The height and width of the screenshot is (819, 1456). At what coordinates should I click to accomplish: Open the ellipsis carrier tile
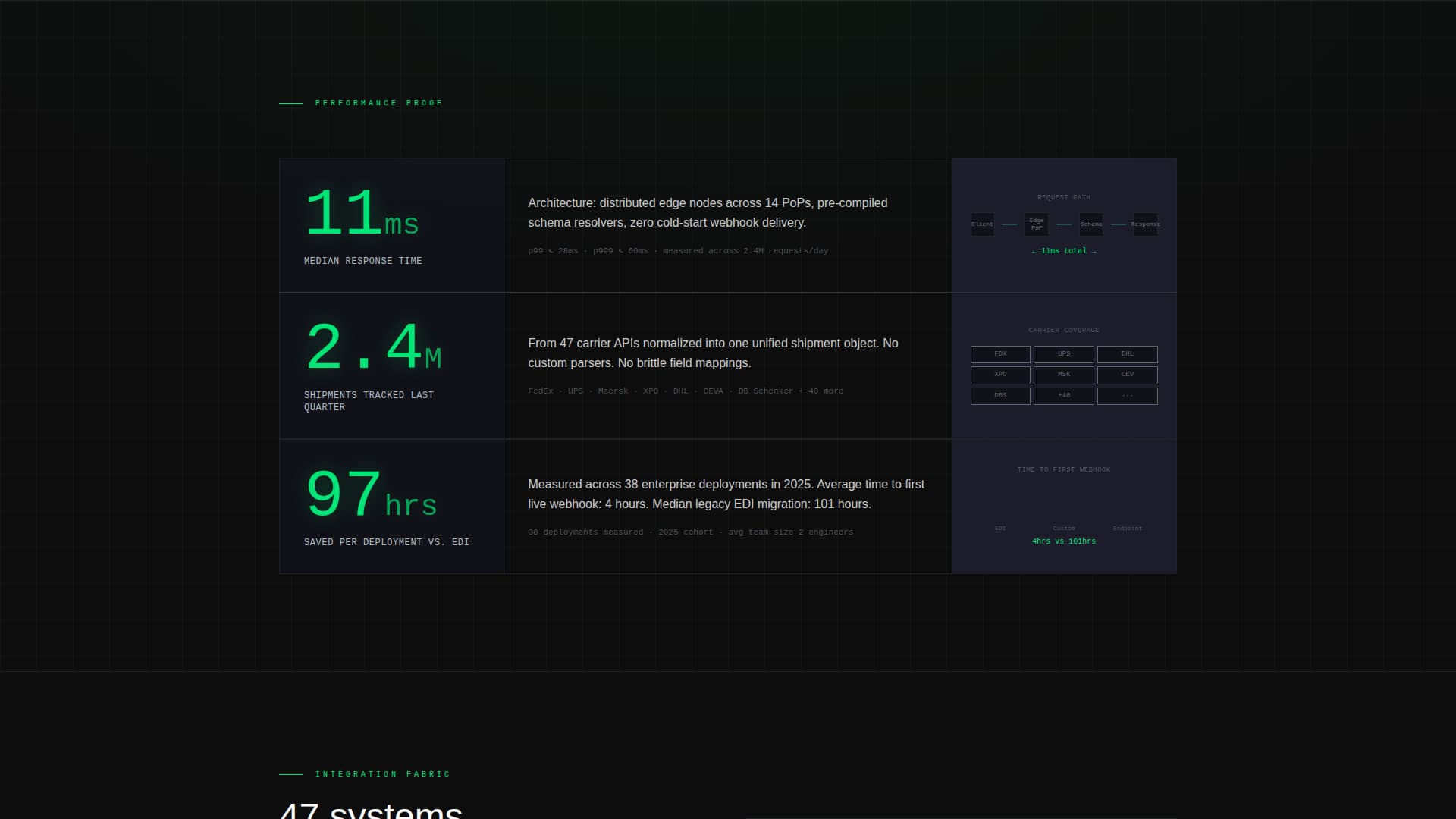[x=1127, y=396]
